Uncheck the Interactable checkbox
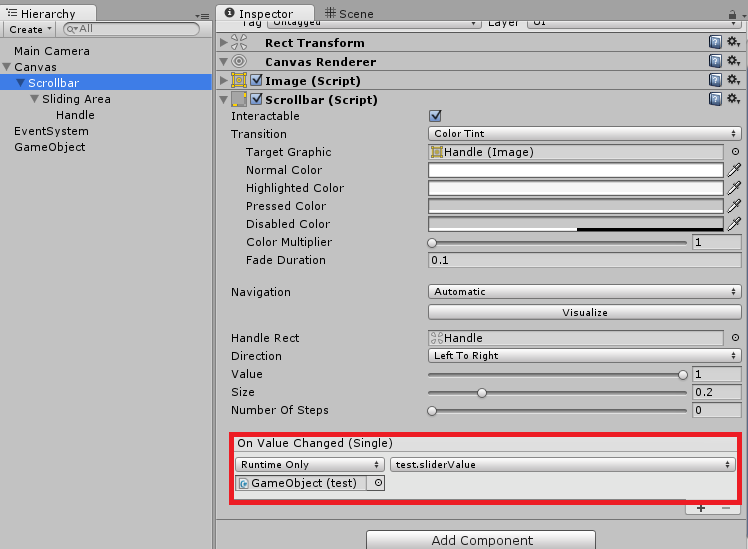748x549 pixels. tap(435, 116)
